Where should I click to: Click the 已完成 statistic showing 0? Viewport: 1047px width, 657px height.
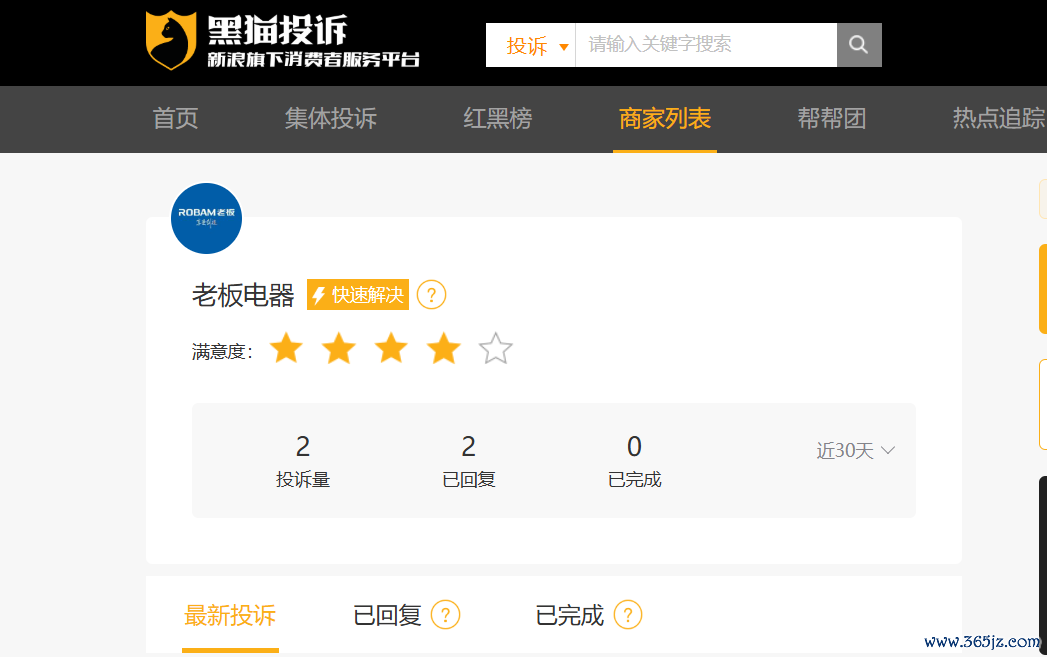click(634, 461)
